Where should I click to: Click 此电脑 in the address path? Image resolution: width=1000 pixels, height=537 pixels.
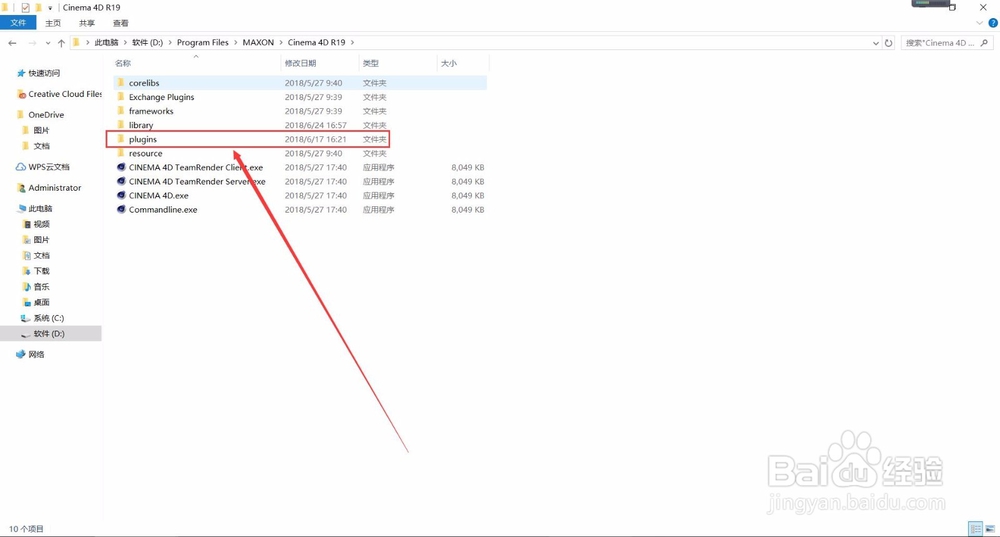[107, 43]
